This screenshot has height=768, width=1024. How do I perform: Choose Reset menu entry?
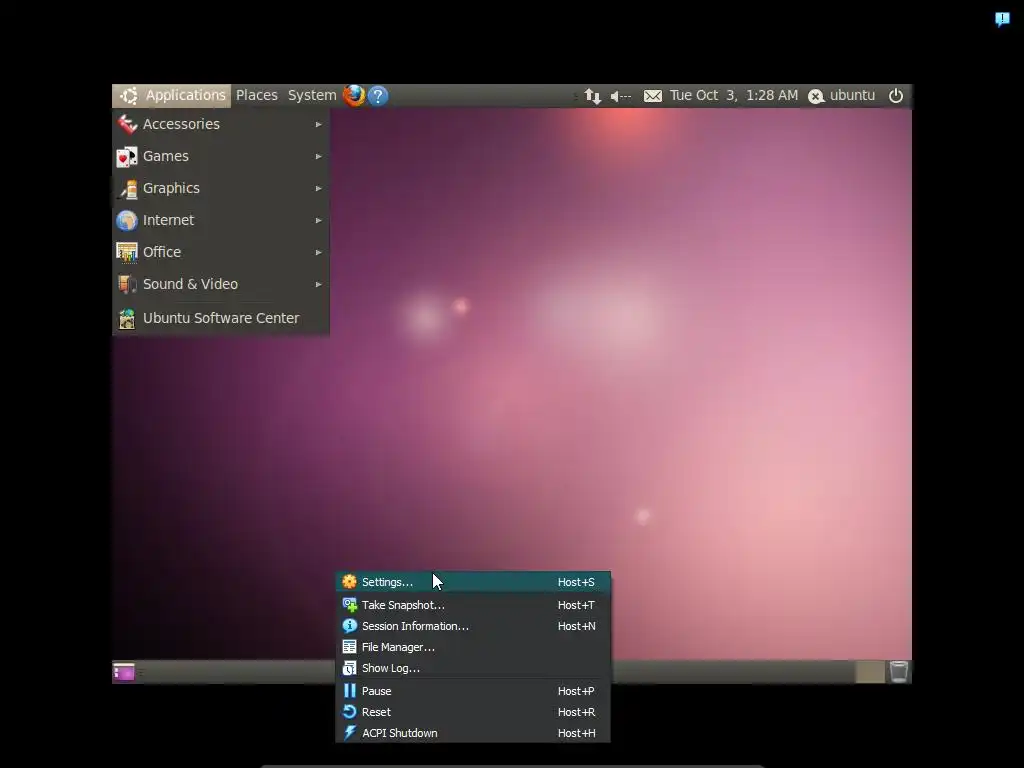(x=473, y=712)
